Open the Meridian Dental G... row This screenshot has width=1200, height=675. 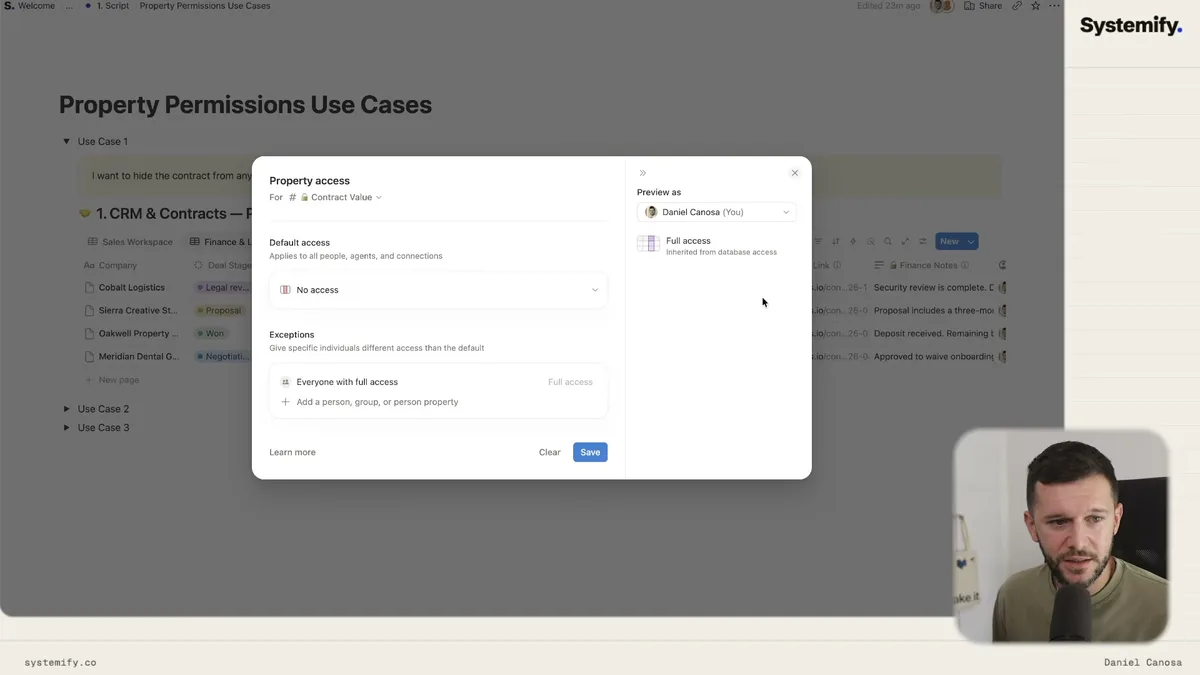point(139,357)
